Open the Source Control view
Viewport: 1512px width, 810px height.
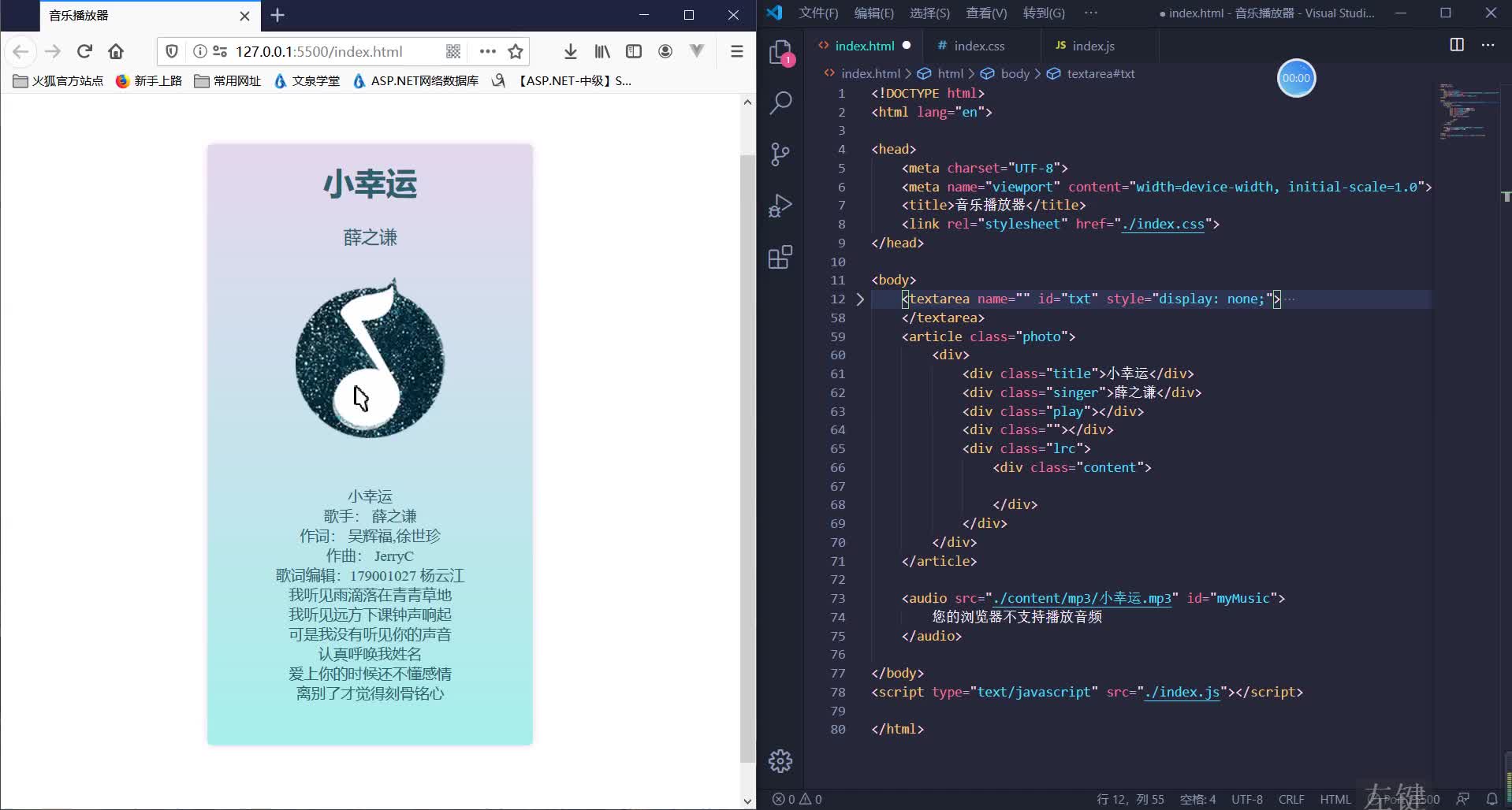(780, 154)
